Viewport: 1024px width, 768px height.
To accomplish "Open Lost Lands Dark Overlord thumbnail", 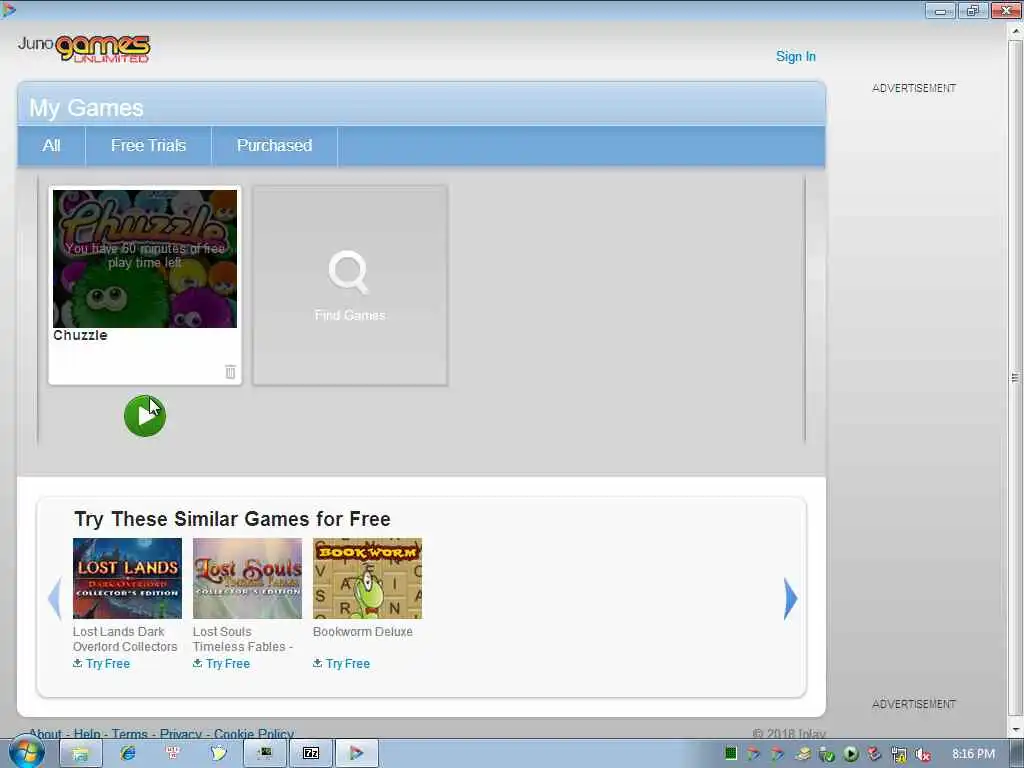I will tap(127, 578).
